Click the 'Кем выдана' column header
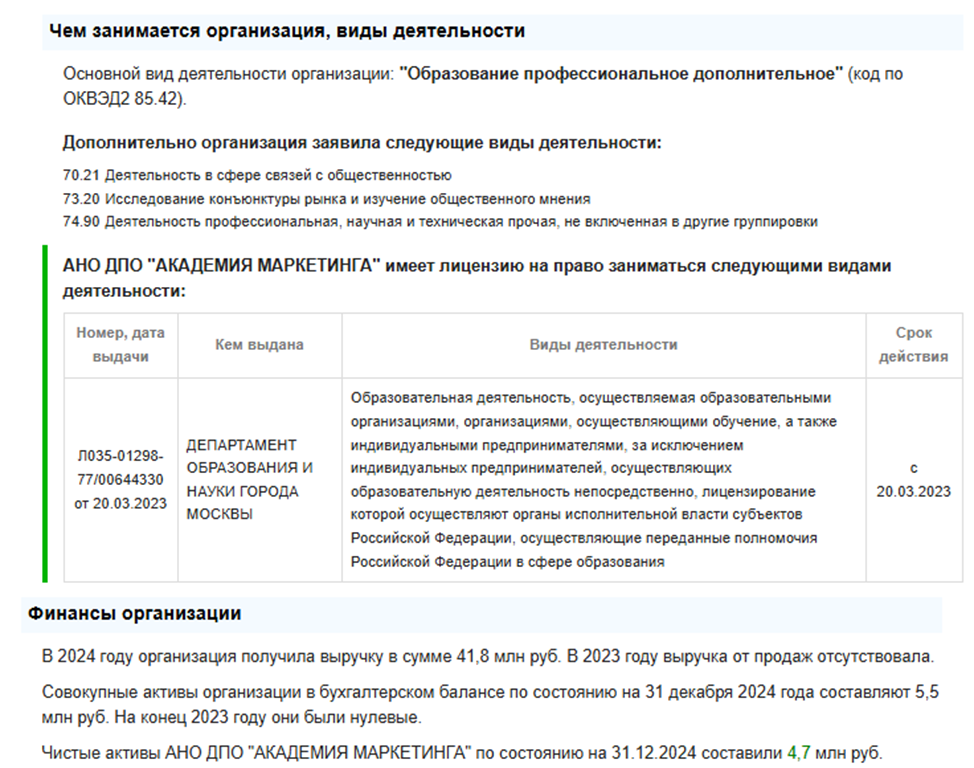This screenshot has height=768, width=974. click(260, 345)
